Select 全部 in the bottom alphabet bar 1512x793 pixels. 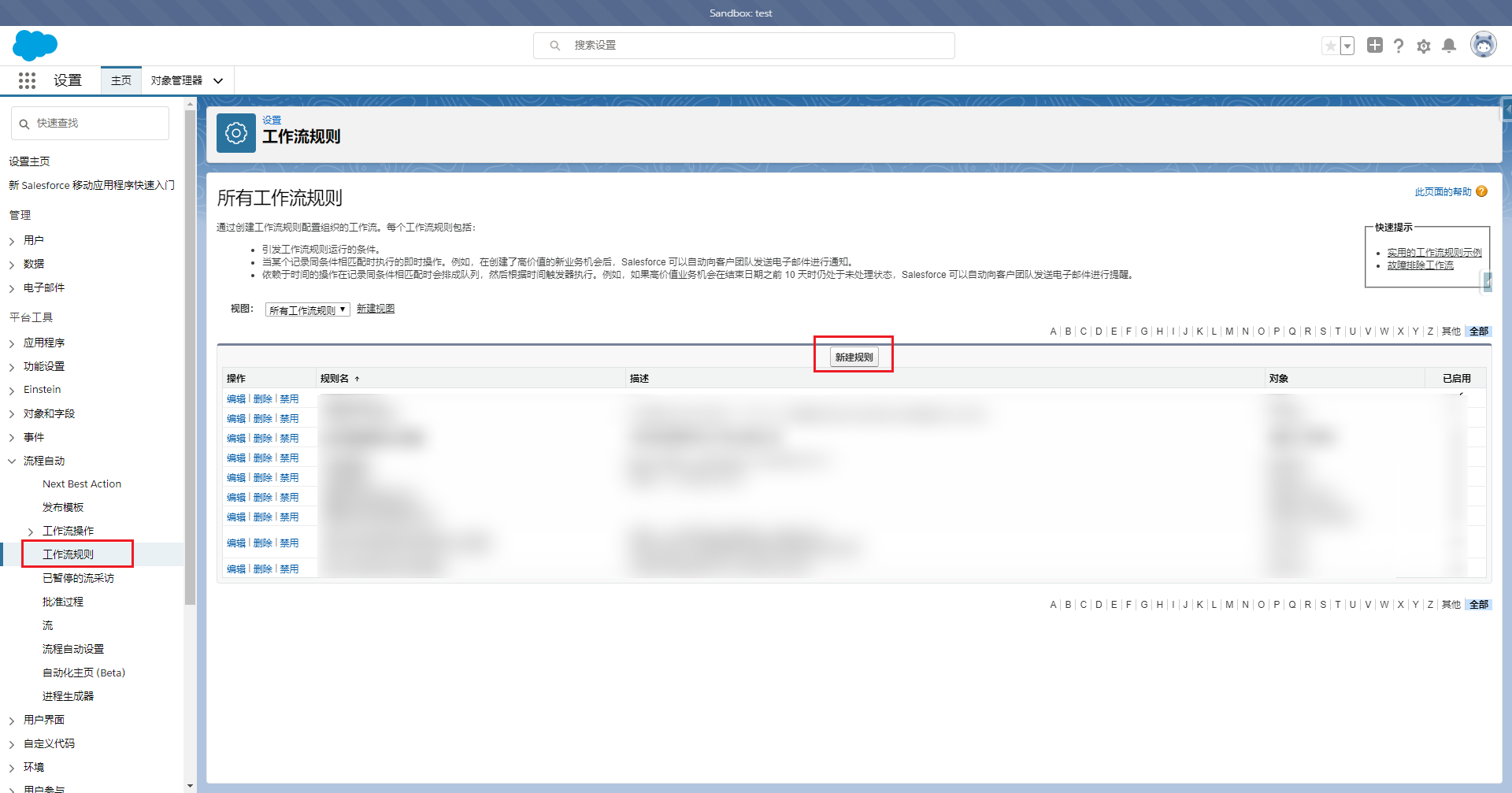[x=1479, y=605]
